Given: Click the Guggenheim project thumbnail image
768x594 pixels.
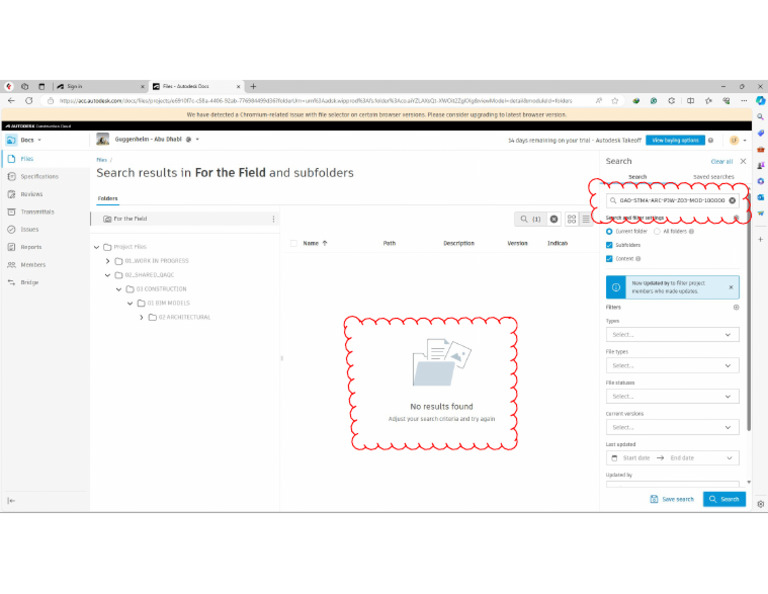Looking at the screenshot, I should pyautogui.click(x=102, y=139).
